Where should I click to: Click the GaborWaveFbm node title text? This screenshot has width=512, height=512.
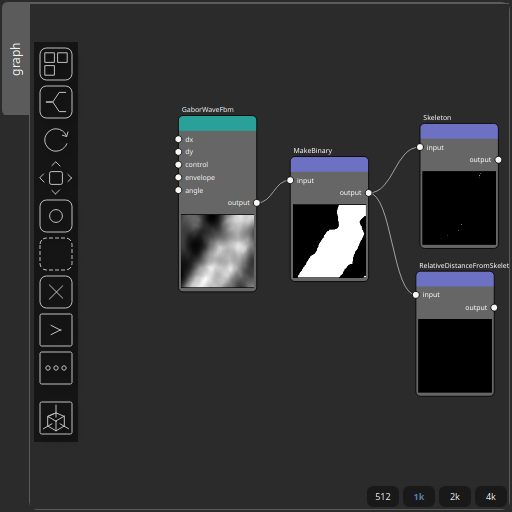(207, 110)
